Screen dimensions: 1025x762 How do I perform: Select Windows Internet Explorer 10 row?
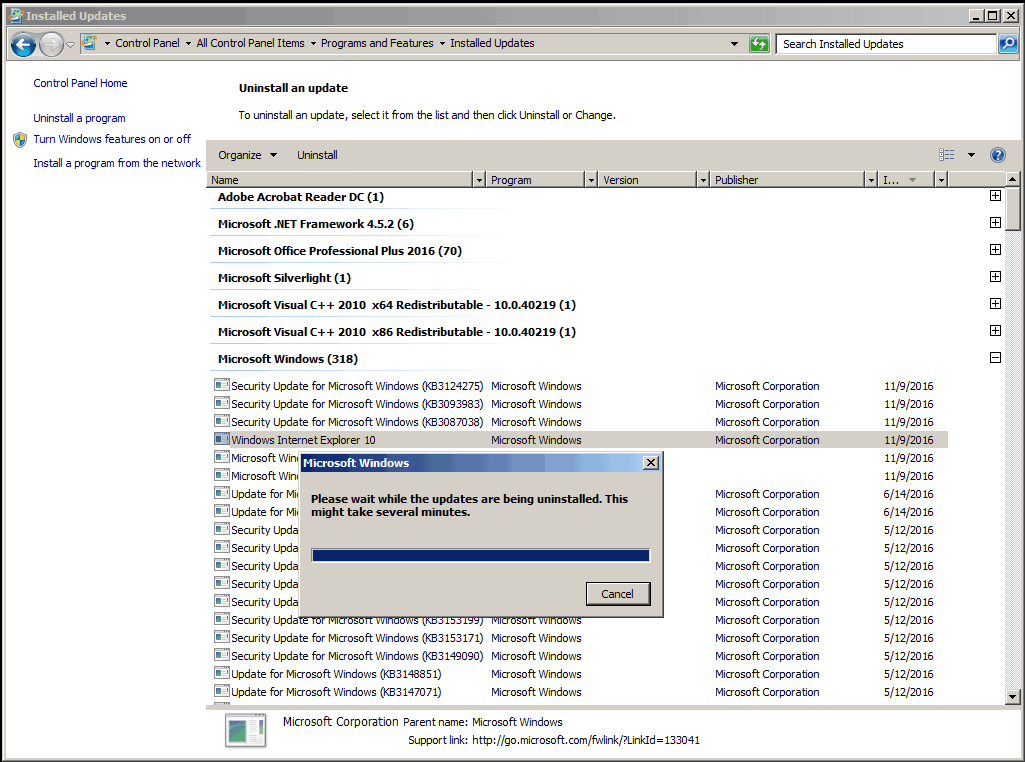point(578,440)
